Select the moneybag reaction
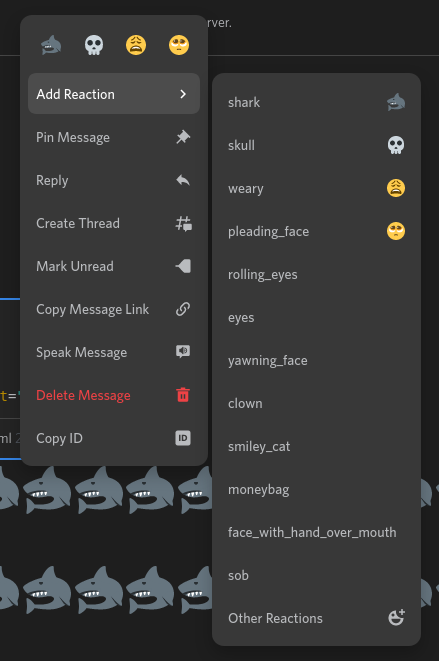439x661 pixels. [x=316, y=489]
